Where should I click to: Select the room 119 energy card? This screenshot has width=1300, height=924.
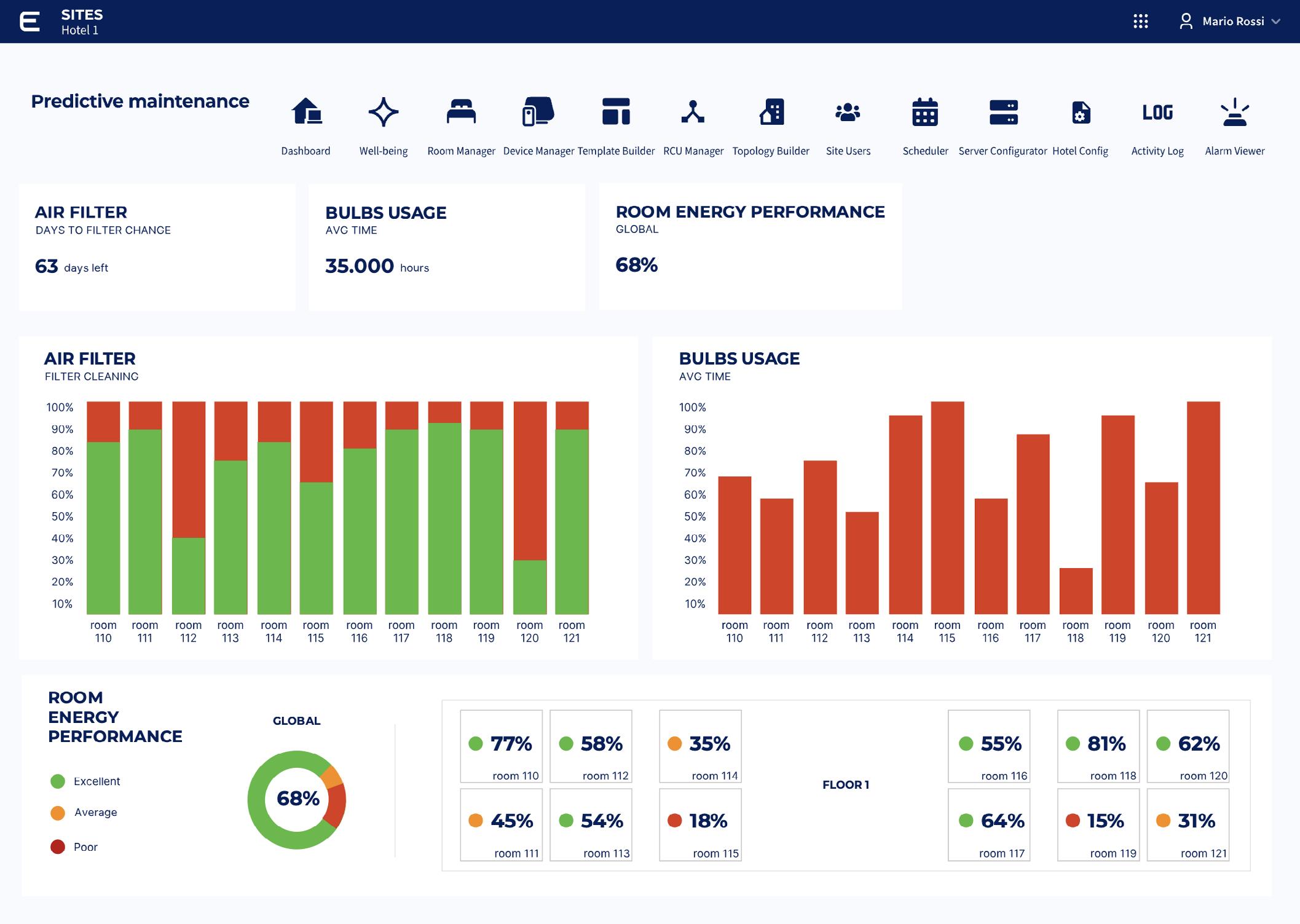tap(1098, 824)
